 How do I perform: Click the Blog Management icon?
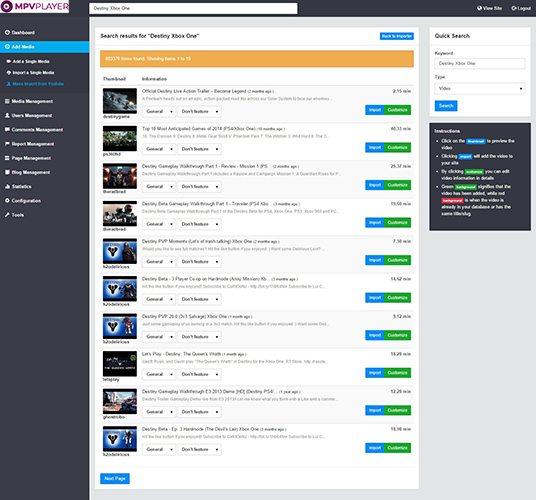pyautogui.click(x=7, y=172)
